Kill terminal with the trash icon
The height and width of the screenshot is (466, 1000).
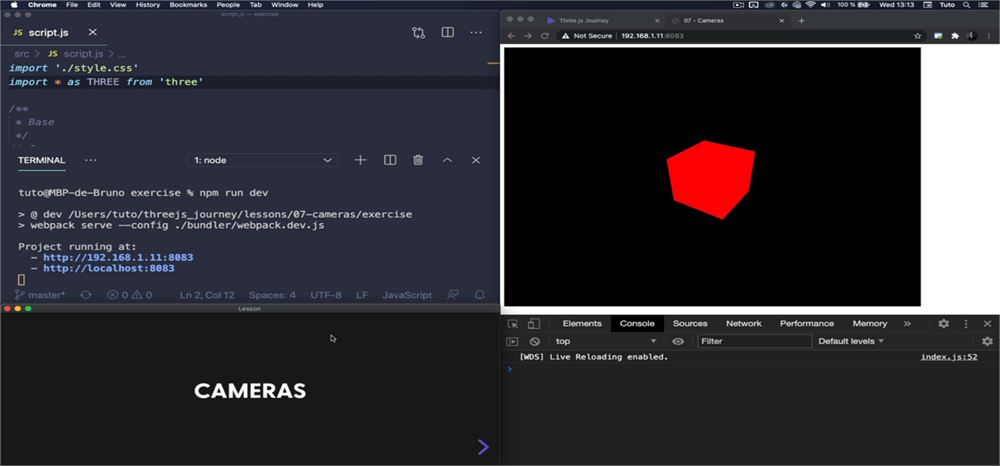click(x=418, y=160)
